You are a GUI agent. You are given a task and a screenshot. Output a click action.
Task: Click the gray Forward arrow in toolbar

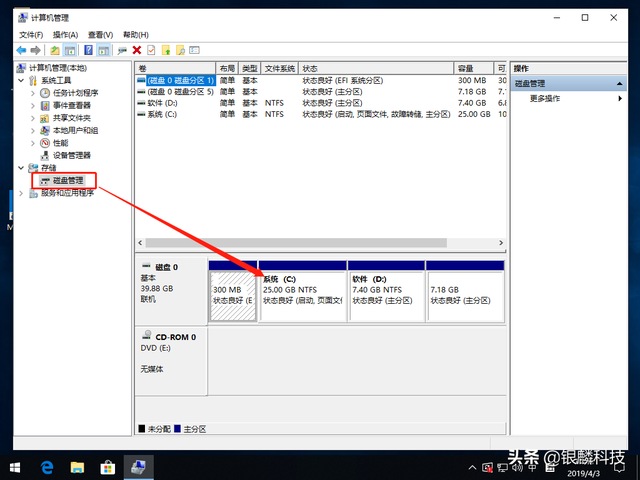[36, 50]
